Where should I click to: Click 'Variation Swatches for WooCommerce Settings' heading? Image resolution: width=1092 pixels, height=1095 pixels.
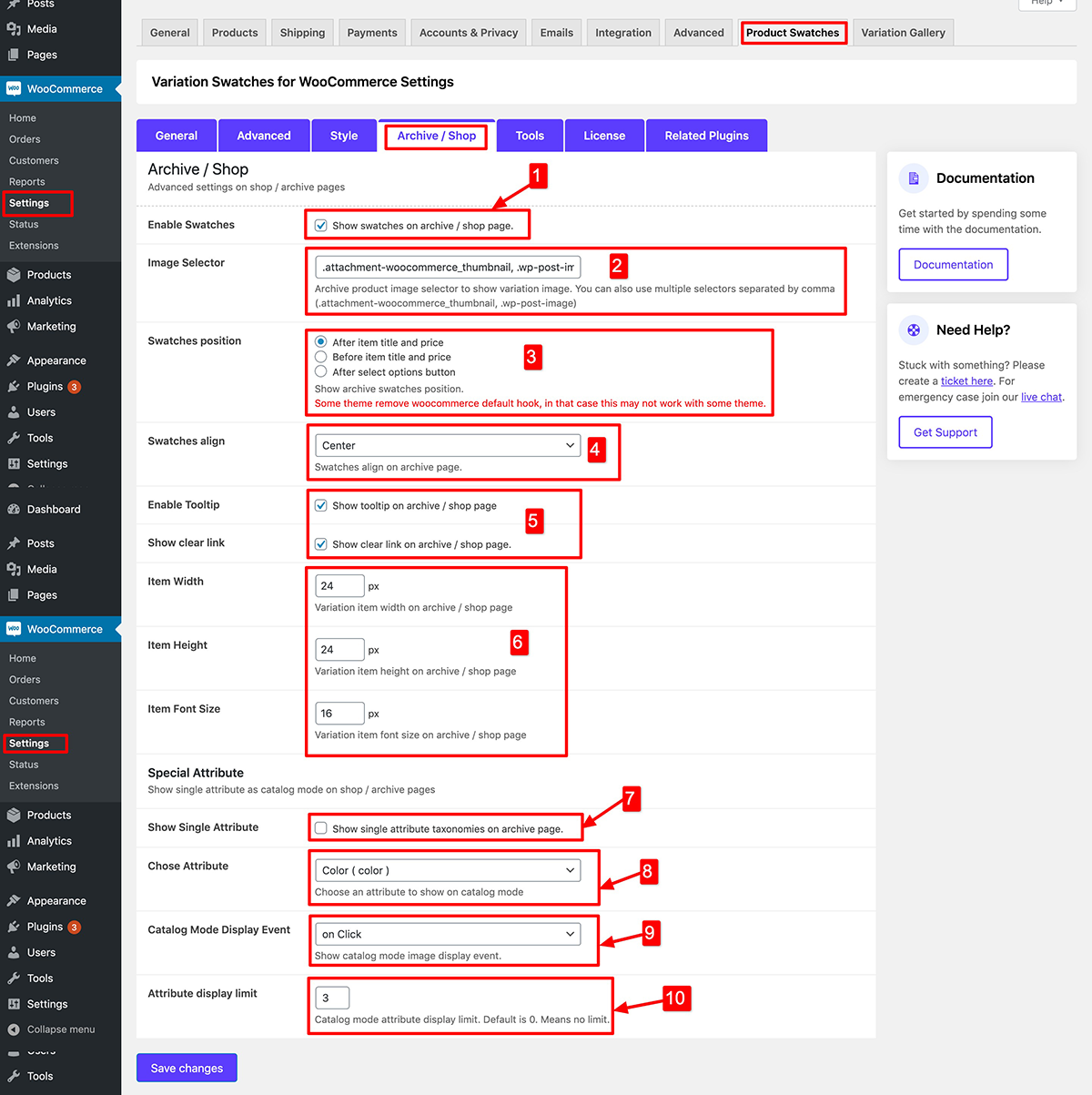(x=303, y=82)
